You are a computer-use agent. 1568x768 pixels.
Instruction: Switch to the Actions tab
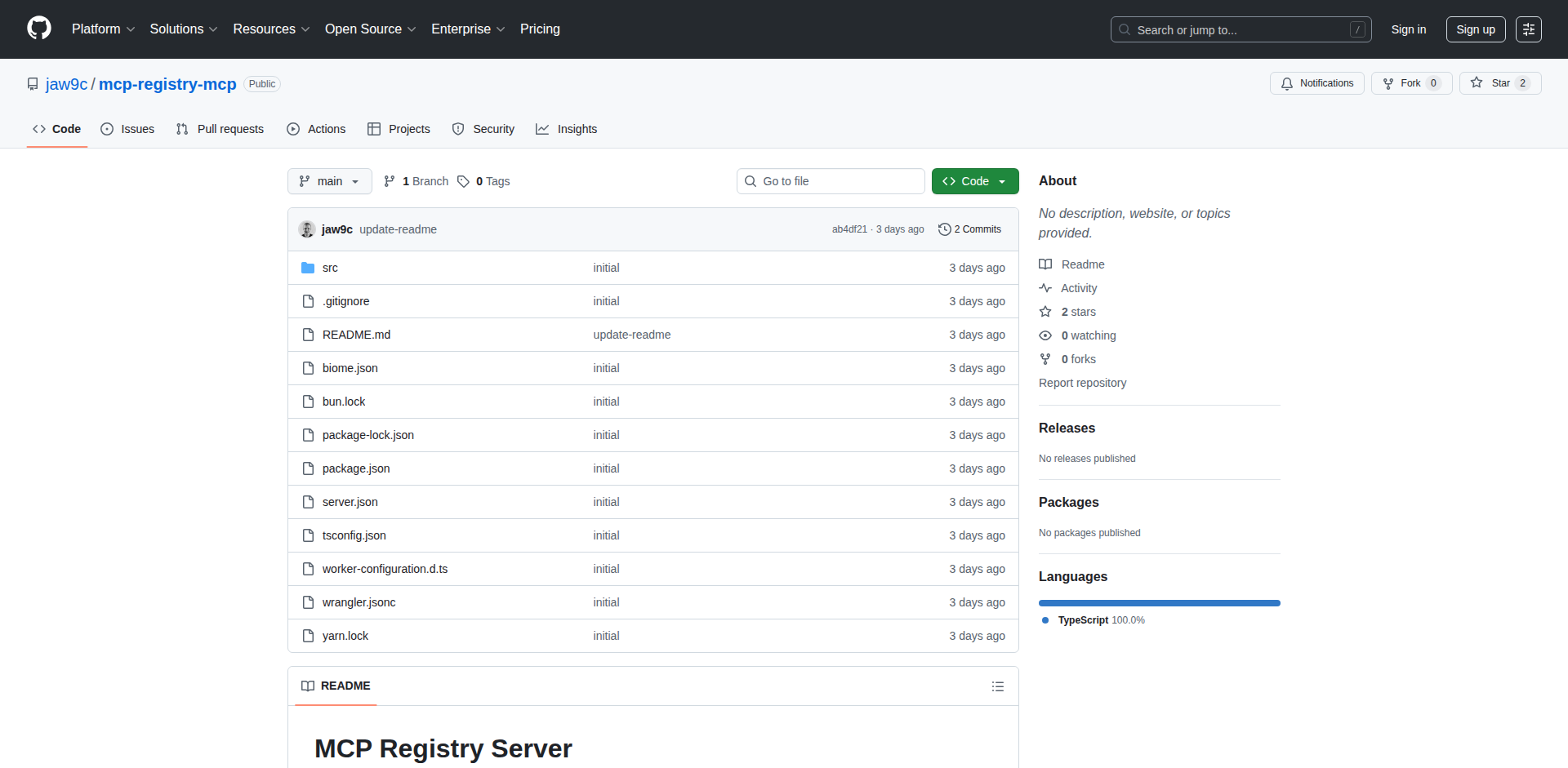[x=316, y=129]
